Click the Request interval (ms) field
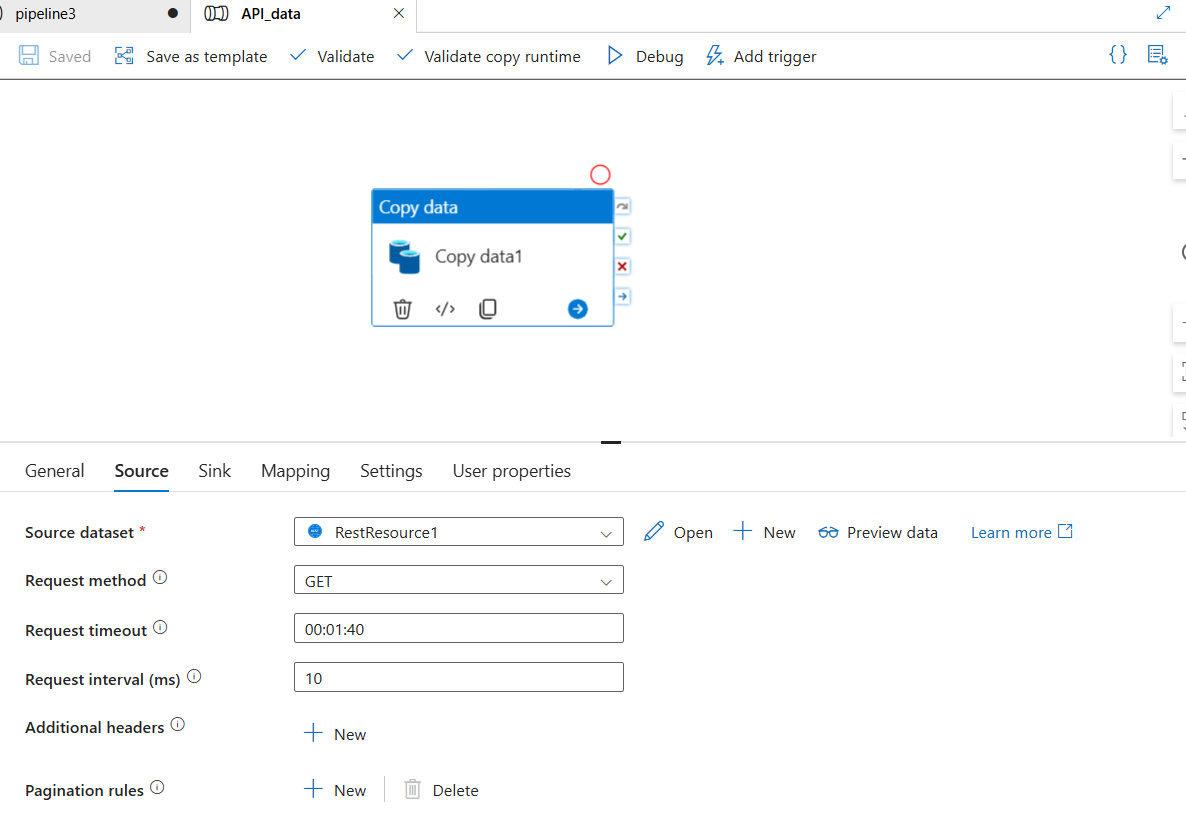 [458, 678]
